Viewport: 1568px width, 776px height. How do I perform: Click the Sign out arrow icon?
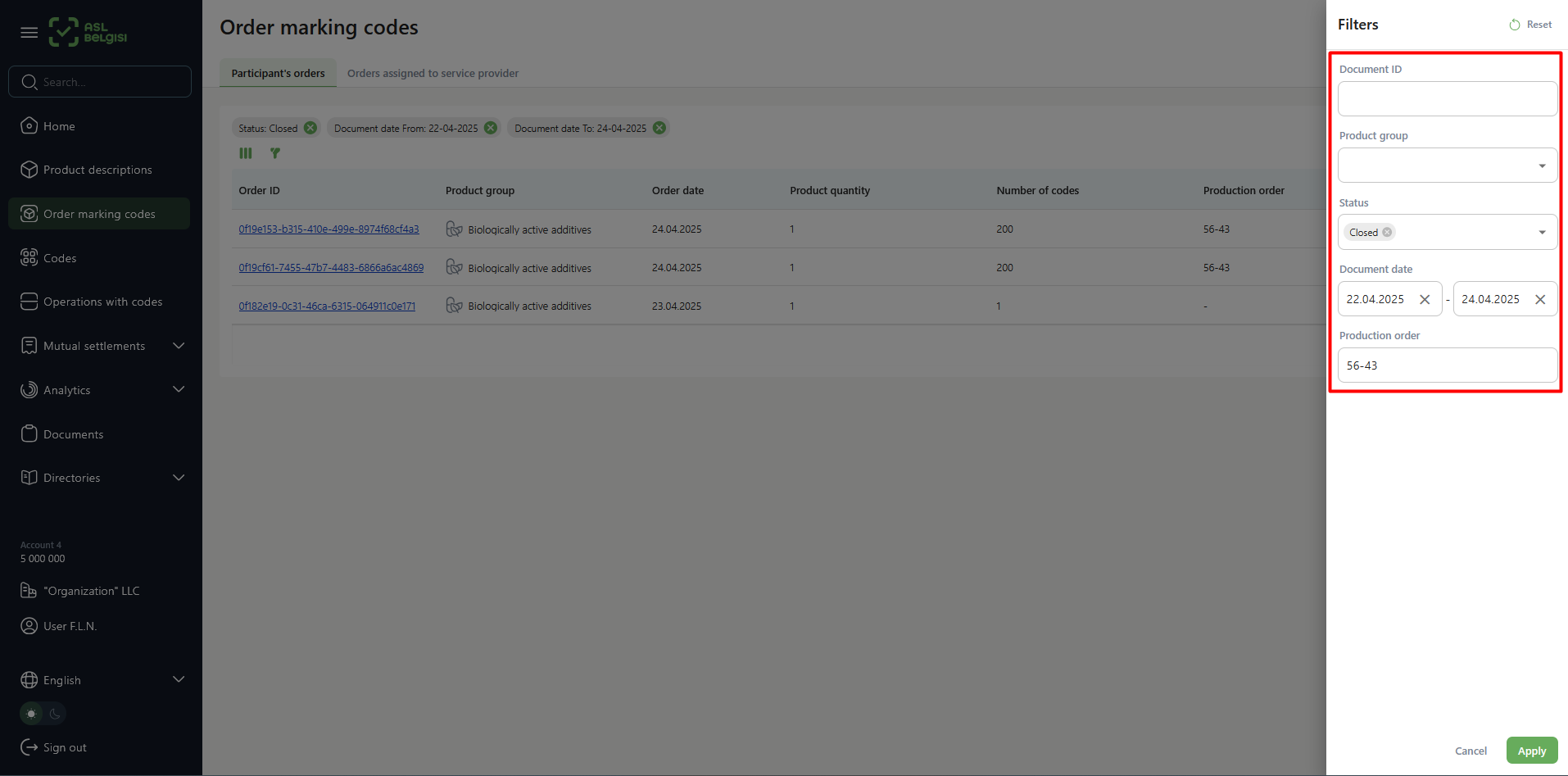pos(29,747)
